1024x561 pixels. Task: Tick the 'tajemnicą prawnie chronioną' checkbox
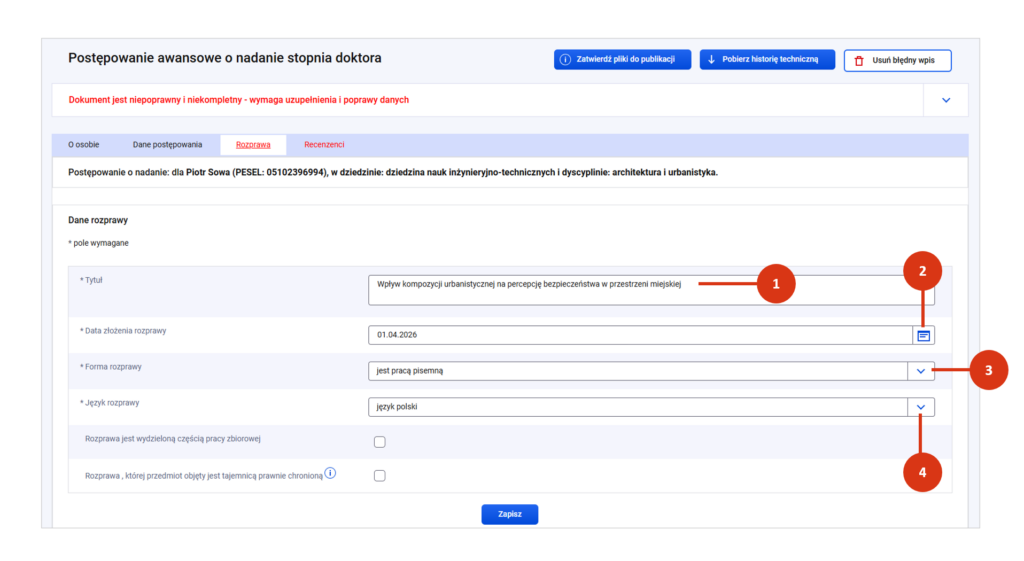pyautogui.click(x=379, y=476)
